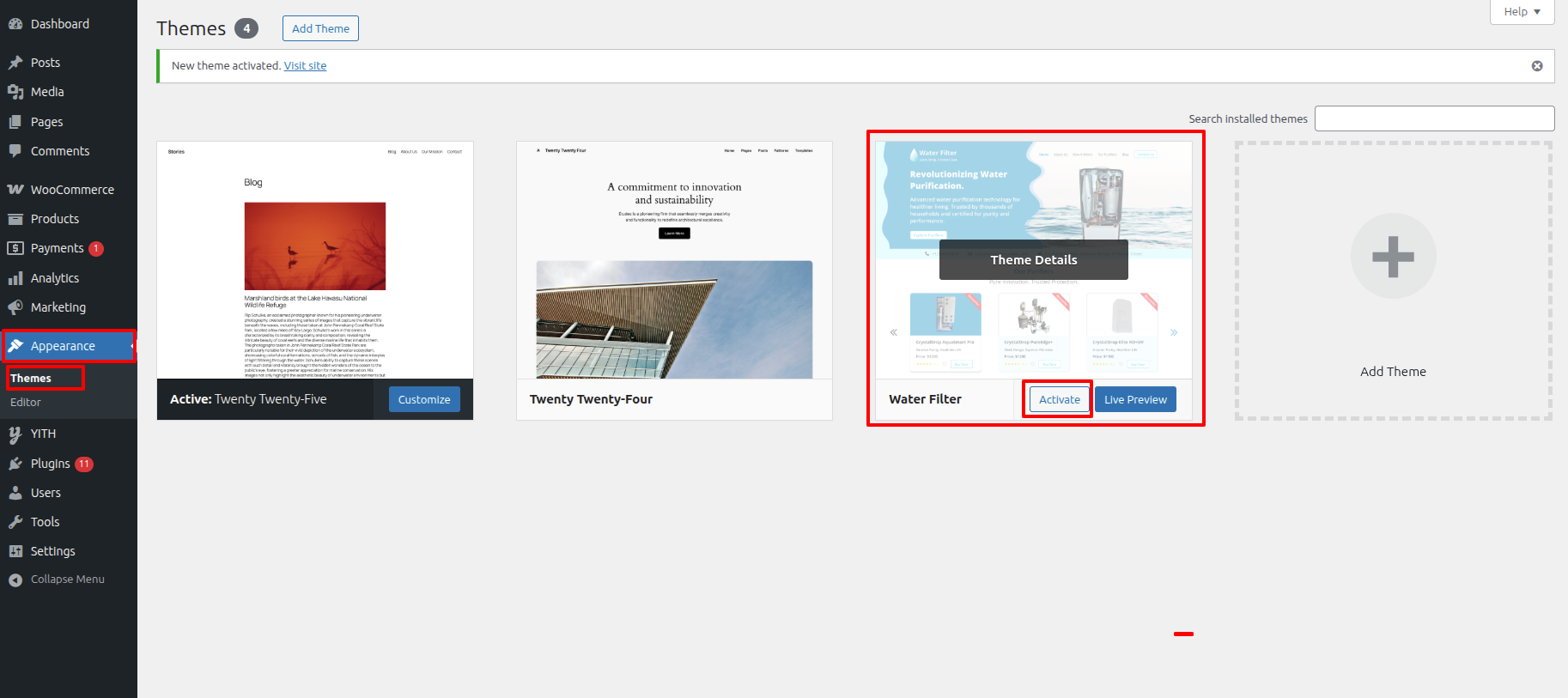Select the Themes submenu item
The width and height of the screenshot is (1568, 698).
pos(31,379)
